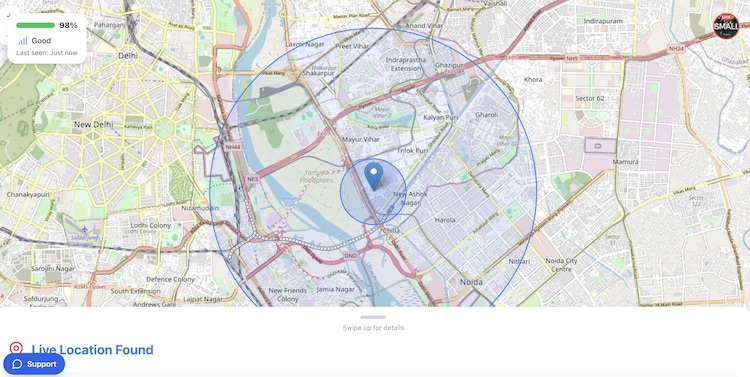Open the Support chat button
The height and width of the screenshot is (377, 750).
[x=34, y=364]
